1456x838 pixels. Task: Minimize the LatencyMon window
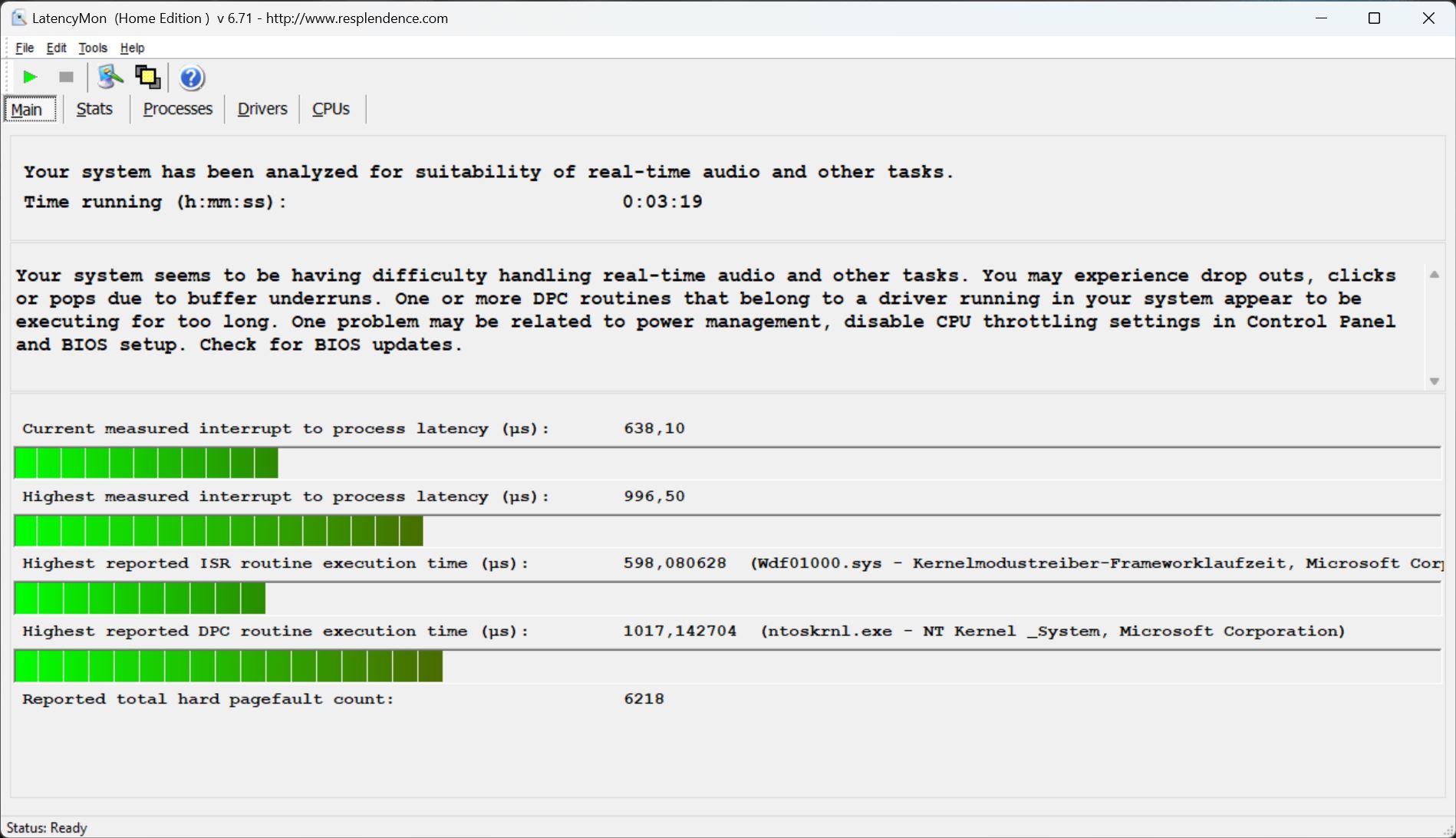pos(1321,18)
